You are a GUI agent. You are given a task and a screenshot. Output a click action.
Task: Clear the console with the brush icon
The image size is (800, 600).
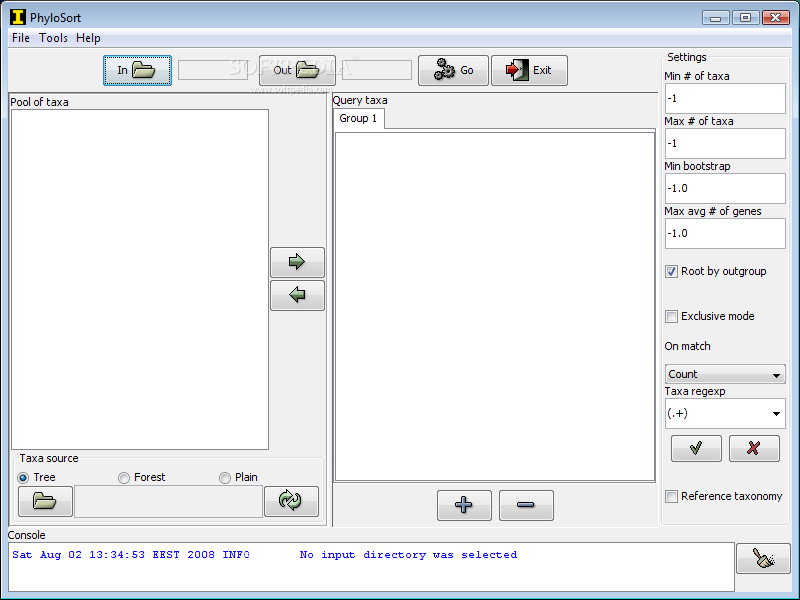763,558
